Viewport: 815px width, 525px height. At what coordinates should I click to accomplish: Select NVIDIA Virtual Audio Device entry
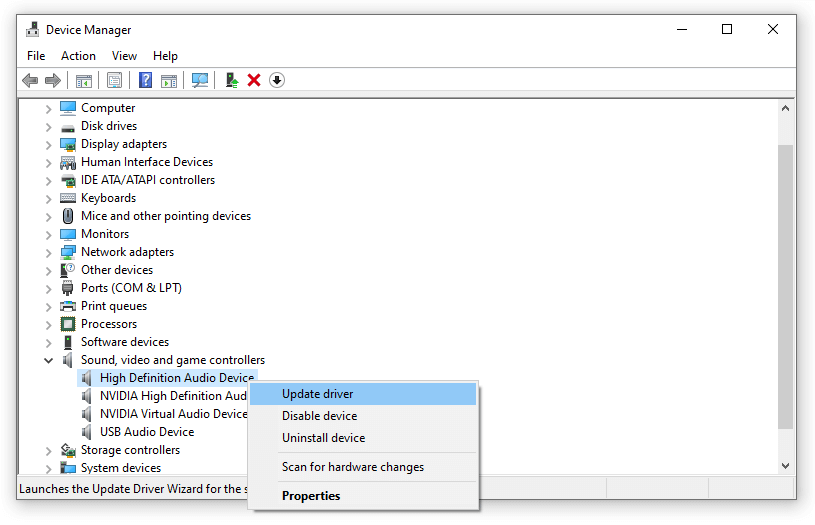coord(174,414)
